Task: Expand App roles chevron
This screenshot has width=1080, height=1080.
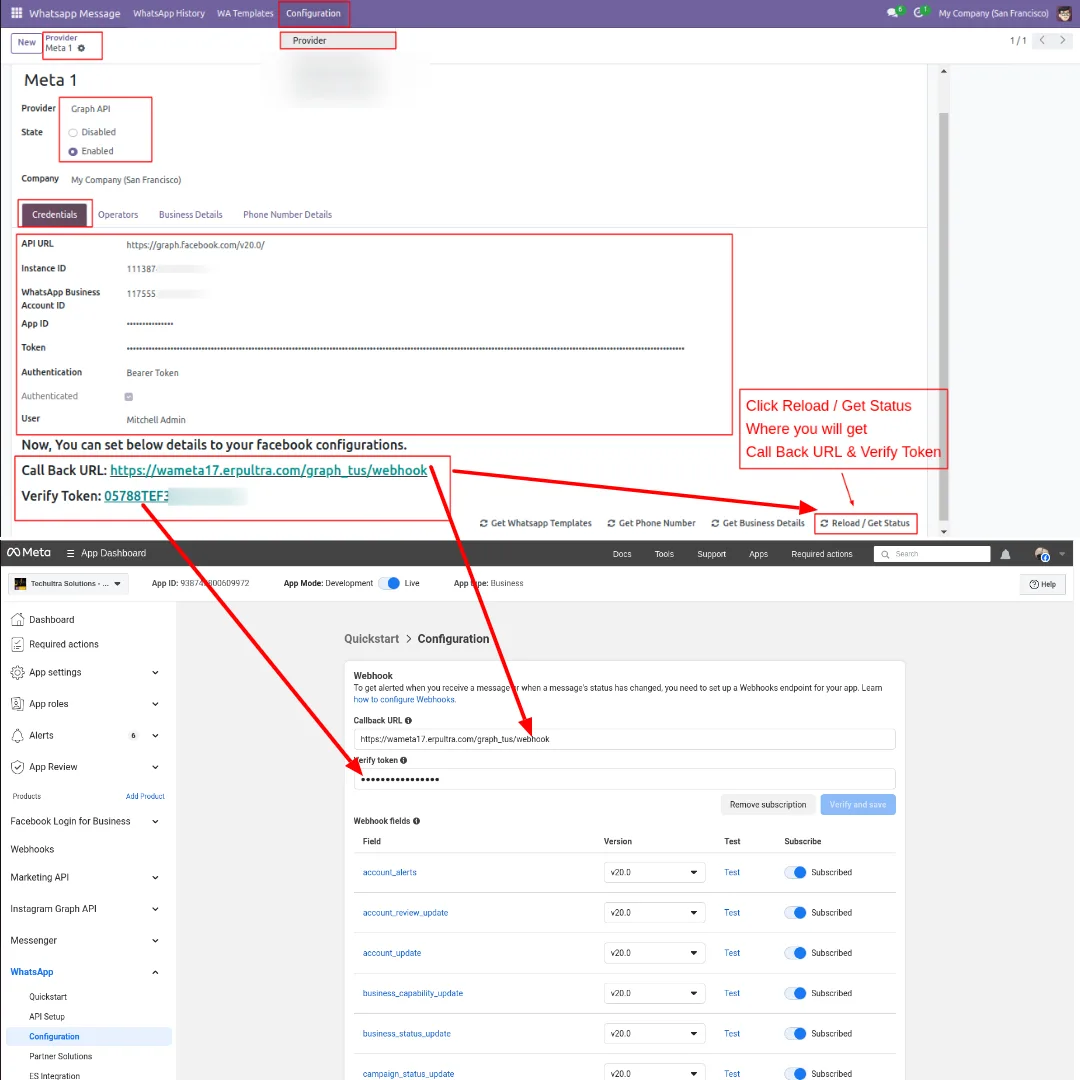Action: coord(155,704)
